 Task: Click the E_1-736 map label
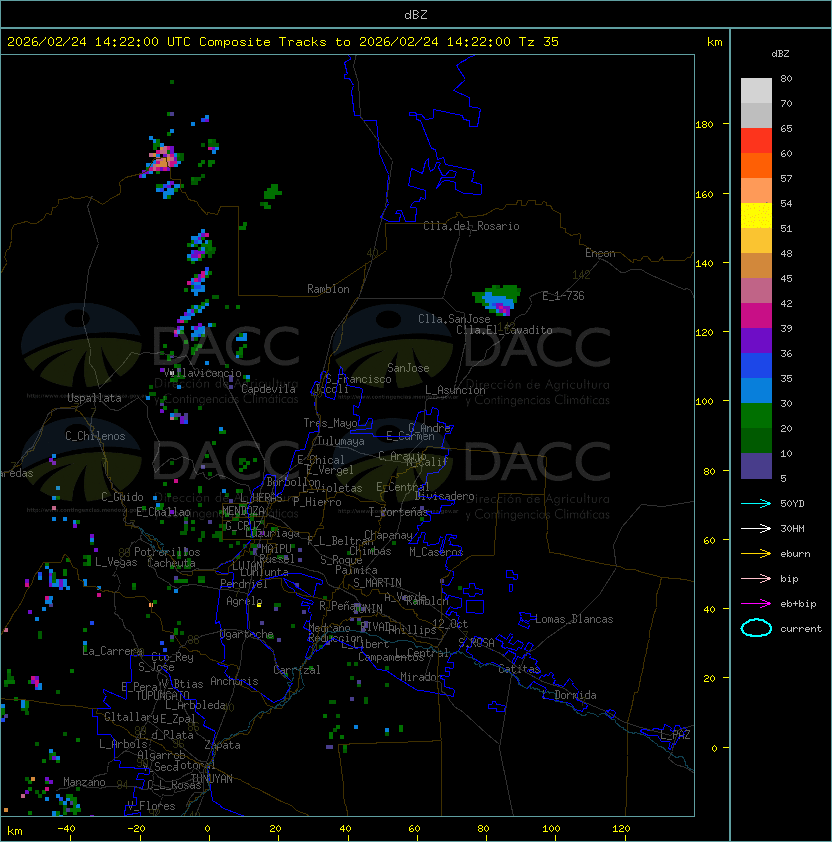click(x=563, y=296)
